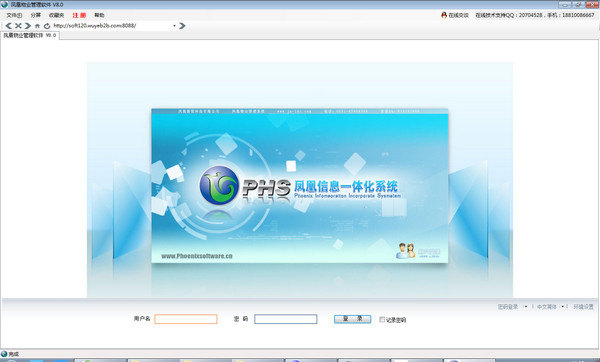The width and height of the screenshot is (600, 362).
Task: Open the 收藏夹 favorites menu
Action: (x=56, y=15)
